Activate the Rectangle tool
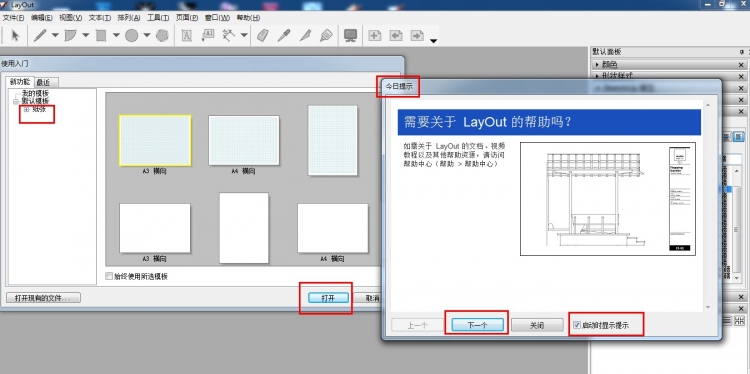The height and width of the screenshot is (374, 750). (101, 35)
